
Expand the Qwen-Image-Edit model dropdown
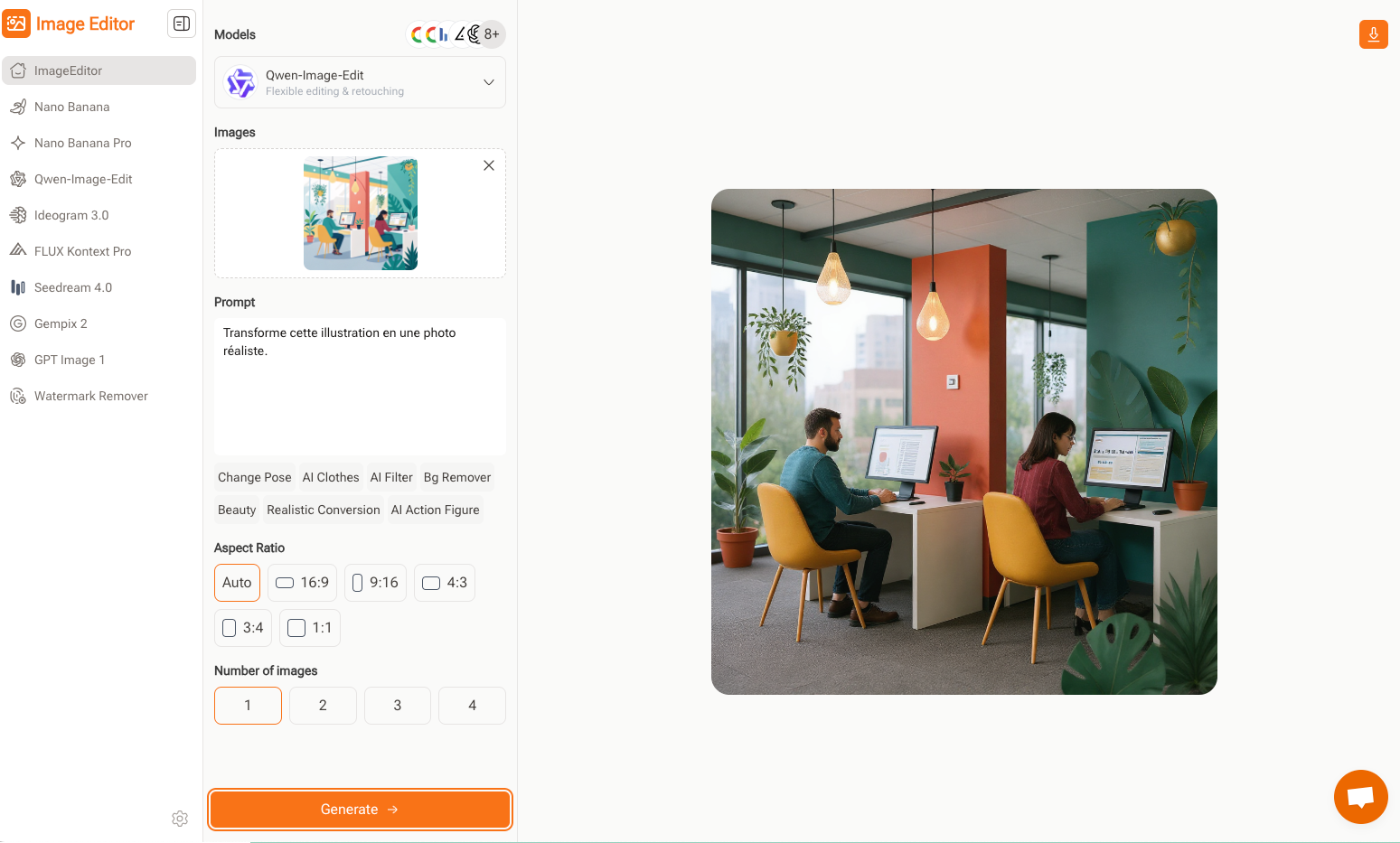pyautogui.click(x=360, y=82)
